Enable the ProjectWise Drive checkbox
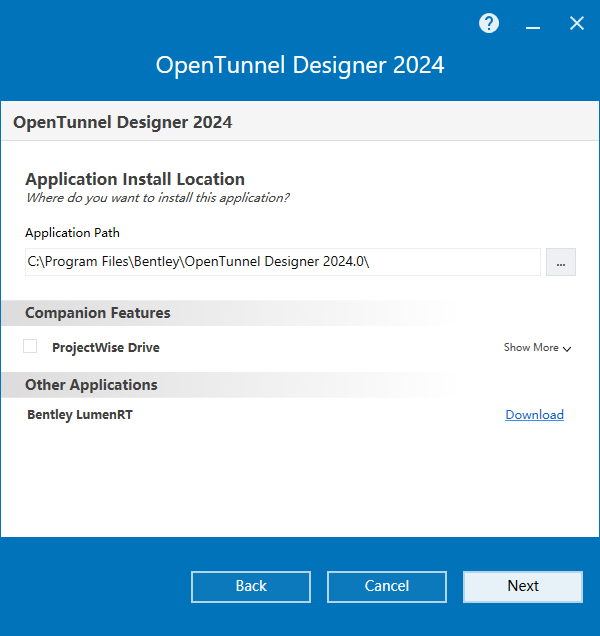 tap(30, 346)
